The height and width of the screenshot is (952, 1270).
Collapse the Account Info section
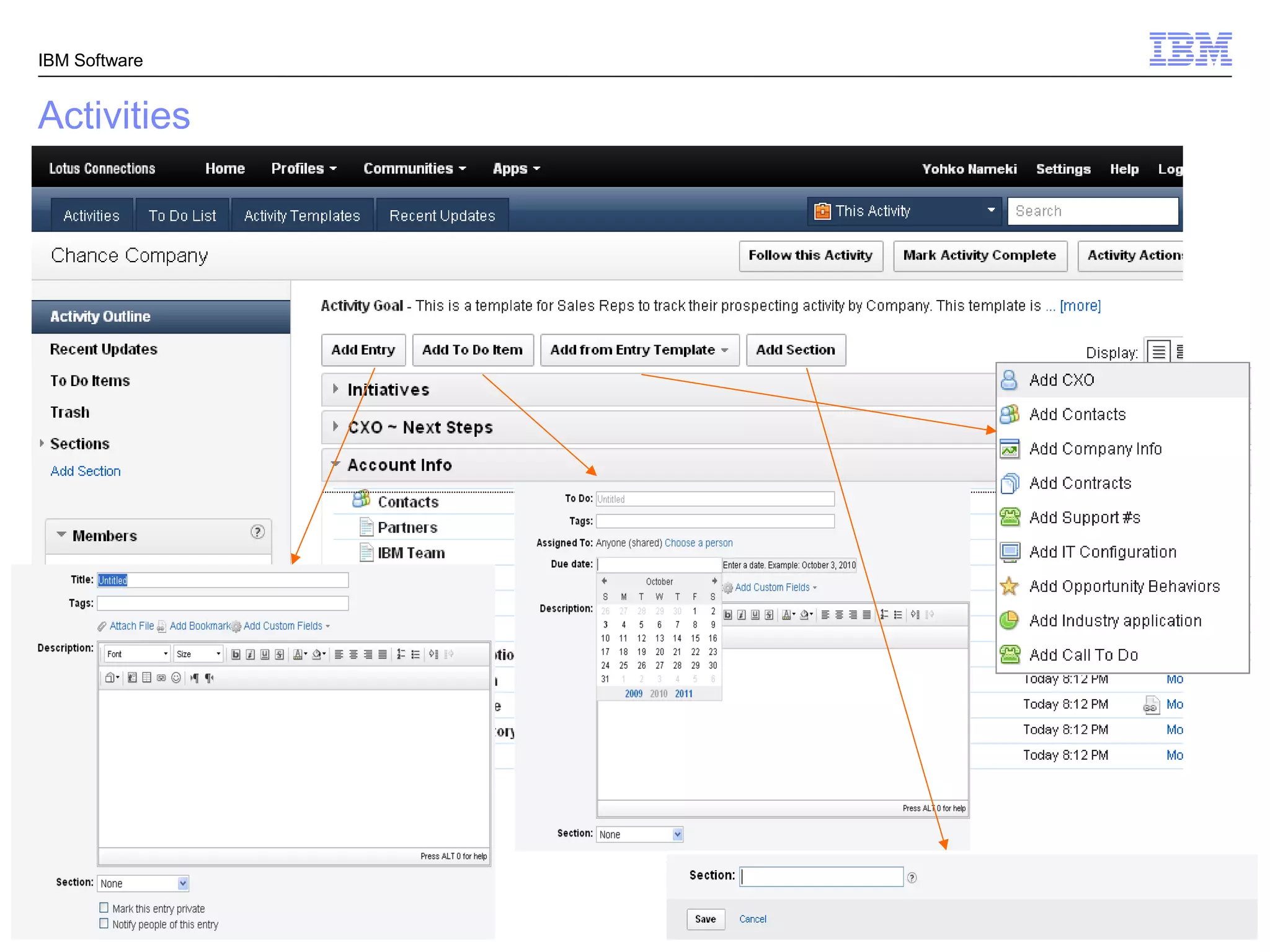(x=335, y=464)
